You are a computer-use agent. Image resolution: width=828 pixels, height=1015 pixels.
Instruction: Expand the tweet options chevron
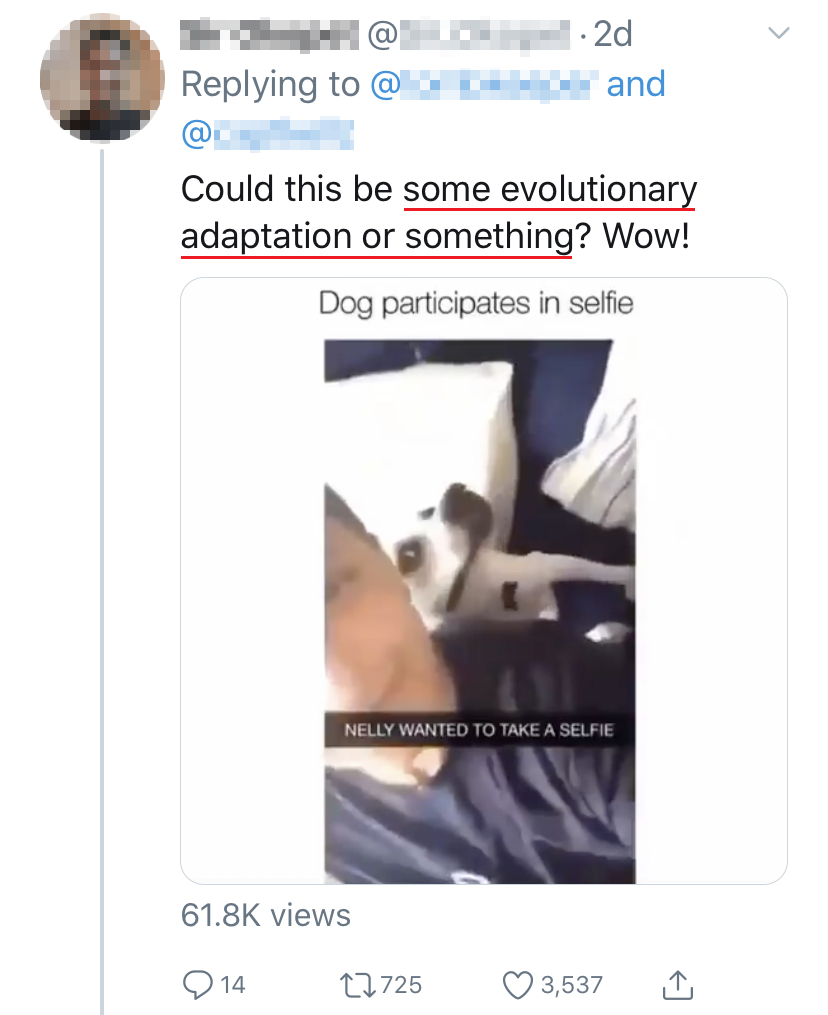[777, 34]
